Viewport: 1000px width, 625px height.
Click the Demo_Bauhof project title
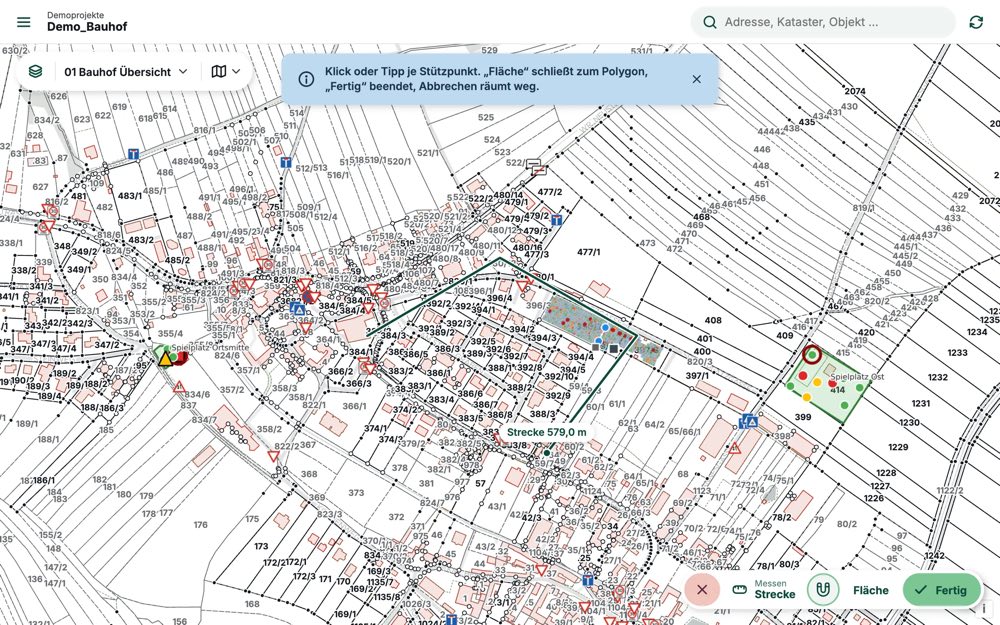point(87,27)
